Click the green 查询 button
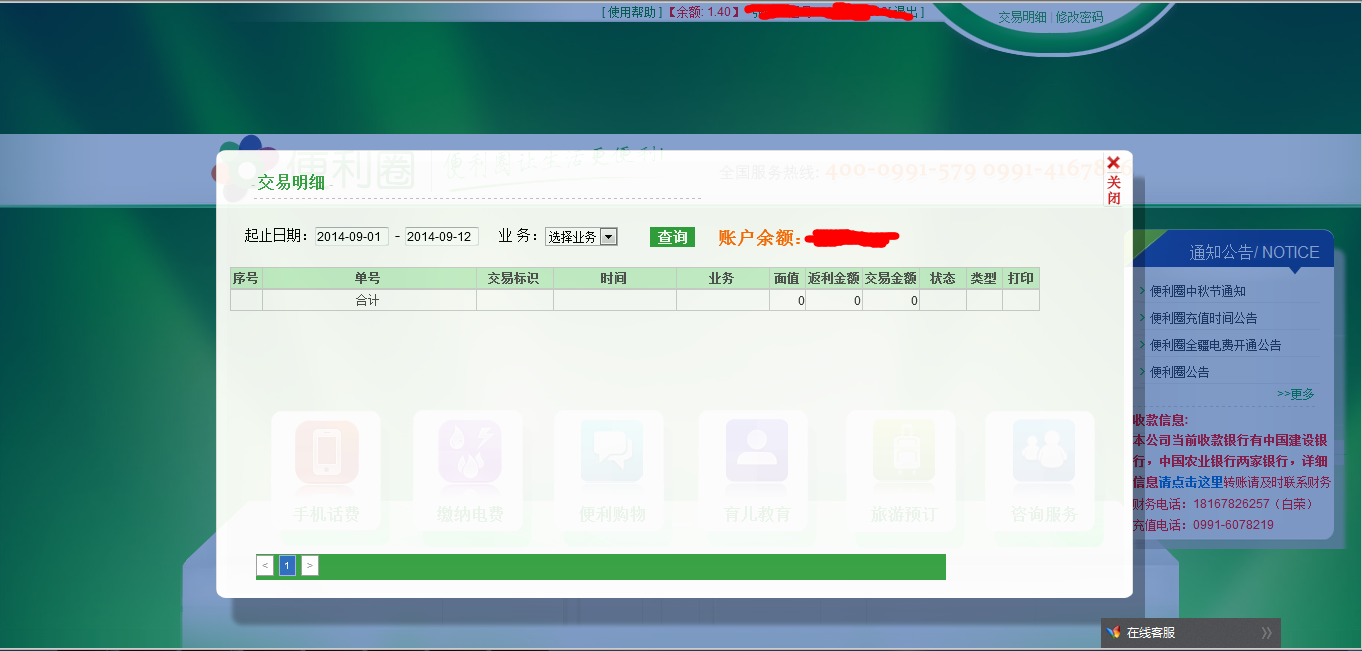 672,237
